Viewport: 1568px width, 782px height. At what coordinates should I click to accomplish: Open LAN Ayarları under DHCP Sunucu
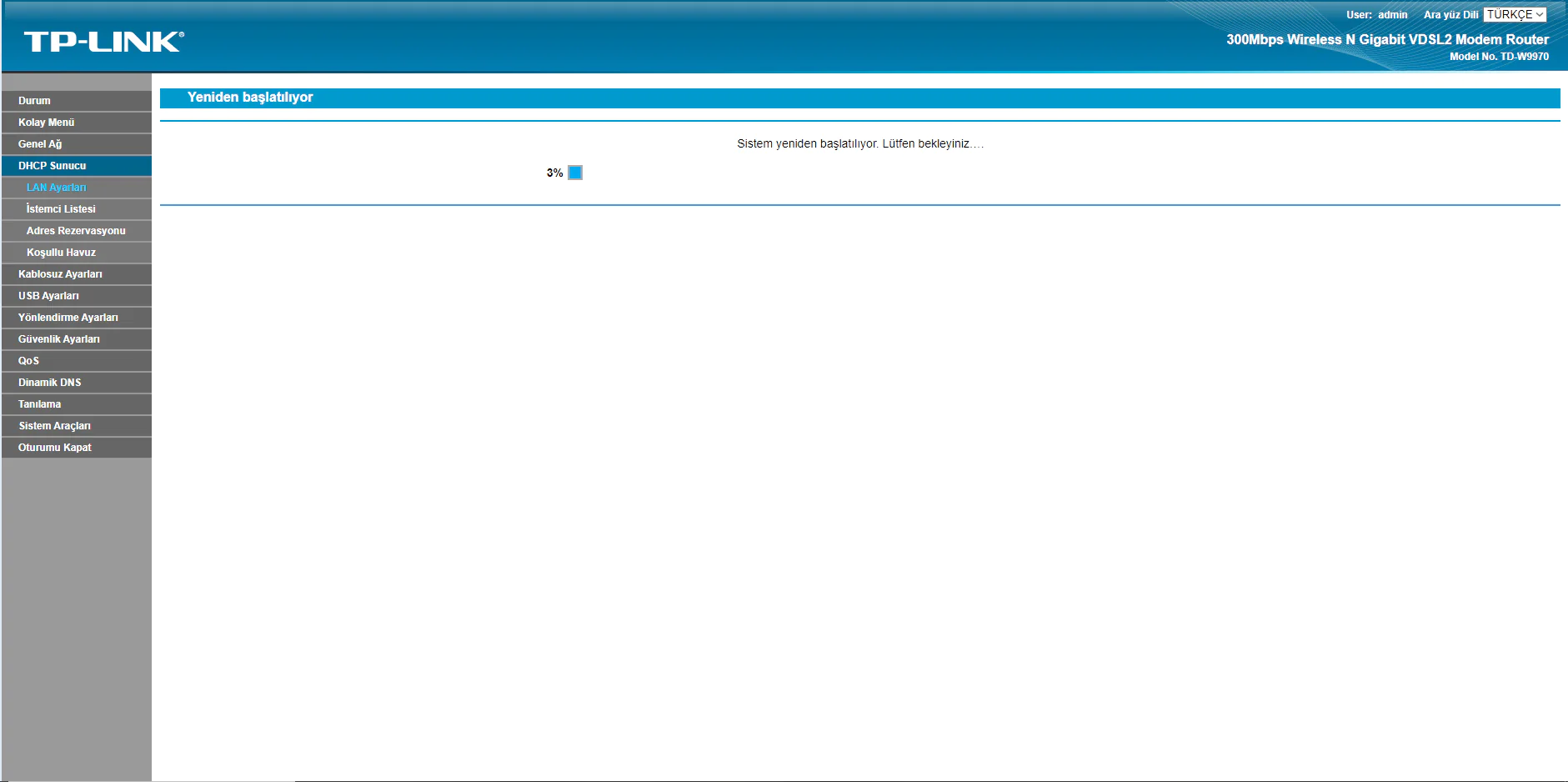tap(55, 187)
